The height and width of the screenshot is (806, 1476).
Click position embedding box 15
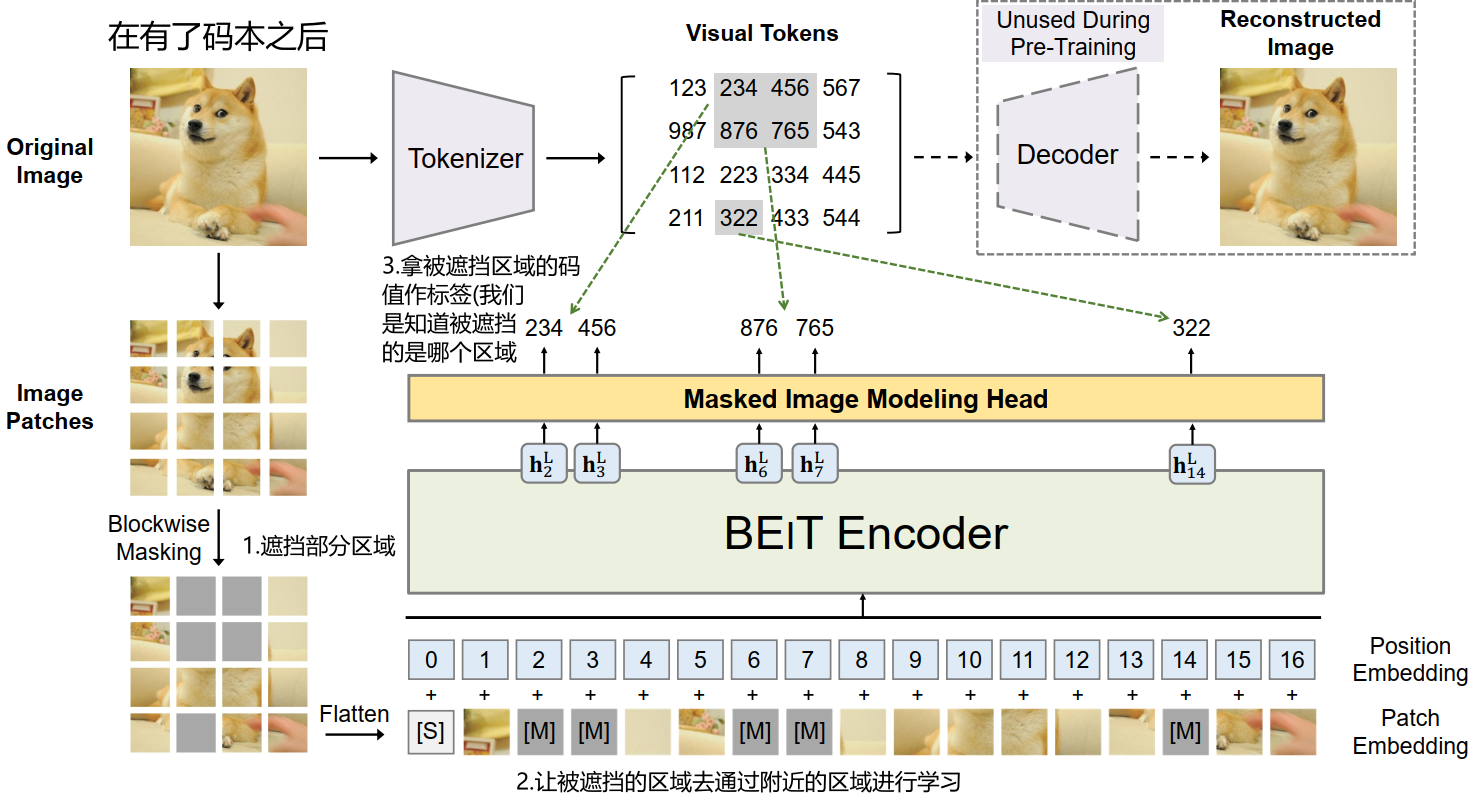(1239, 660)
